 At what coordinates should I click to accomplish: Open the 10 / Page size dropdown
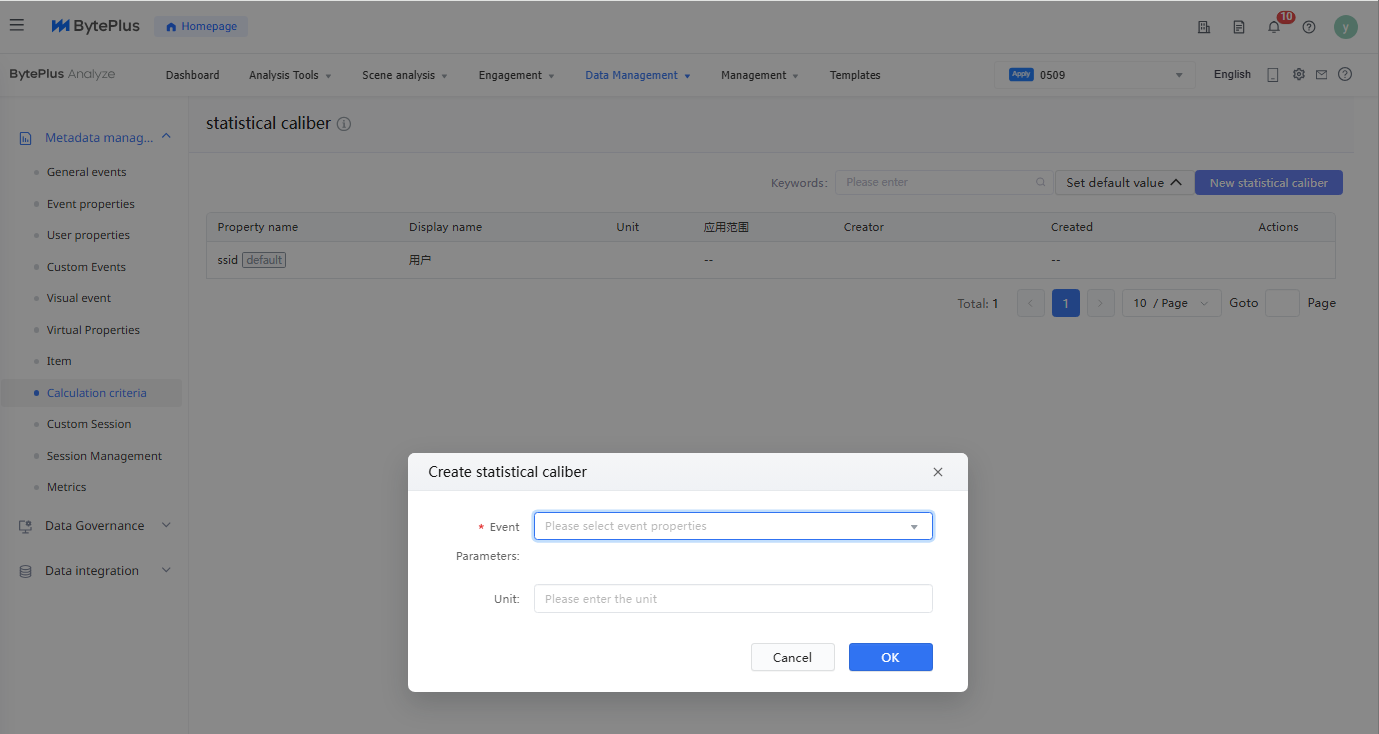[x=1171, y=303]
